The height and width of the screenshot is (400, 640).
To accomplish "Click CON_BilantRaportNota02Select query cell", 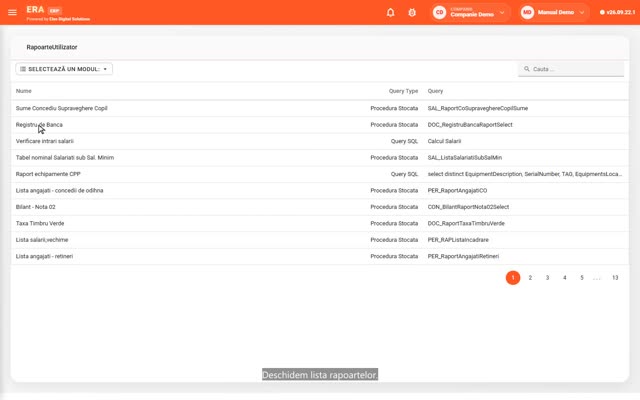I will 468,207.
